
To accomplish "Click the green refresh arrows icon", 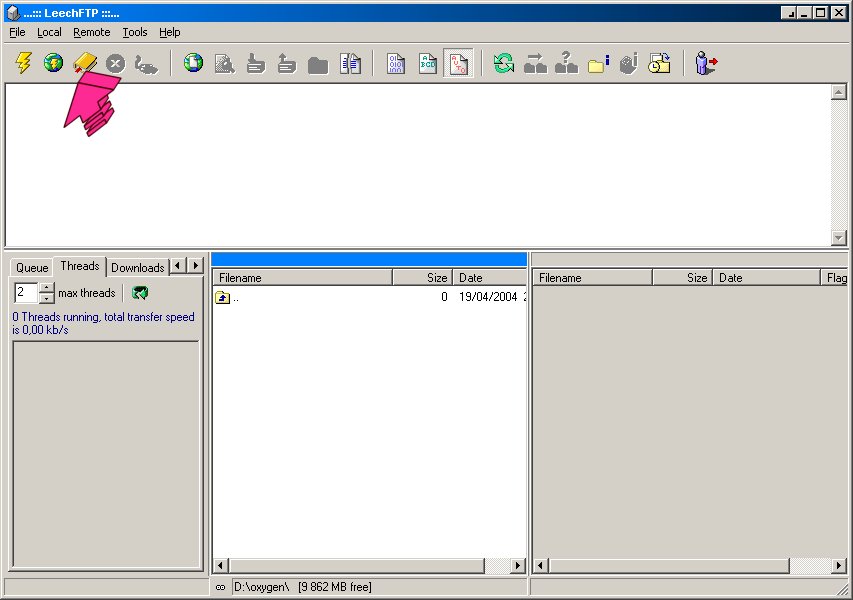I will coord(504,63).
